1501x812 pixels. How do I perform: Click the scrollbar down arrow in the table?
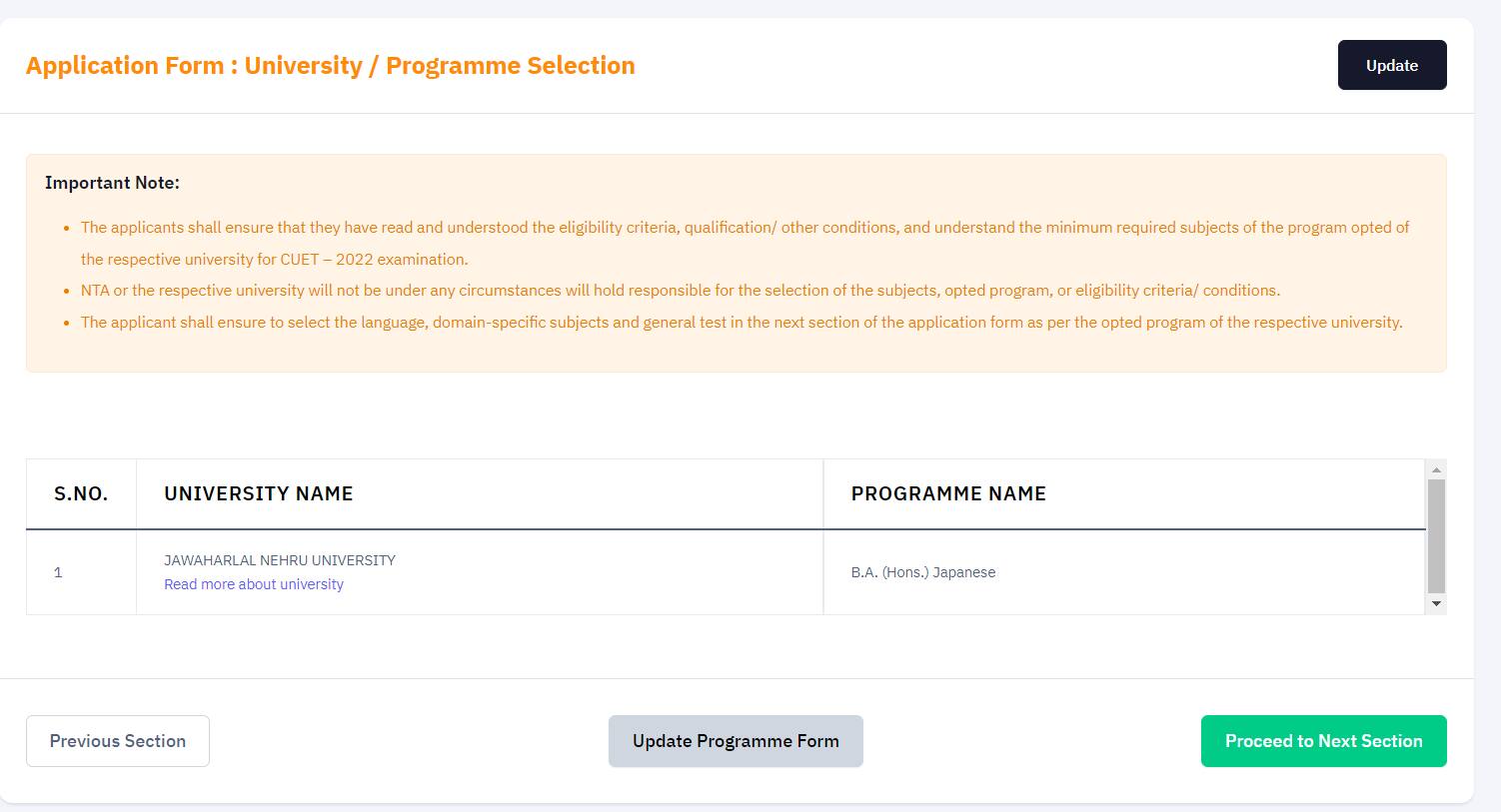click(1436, 604)
